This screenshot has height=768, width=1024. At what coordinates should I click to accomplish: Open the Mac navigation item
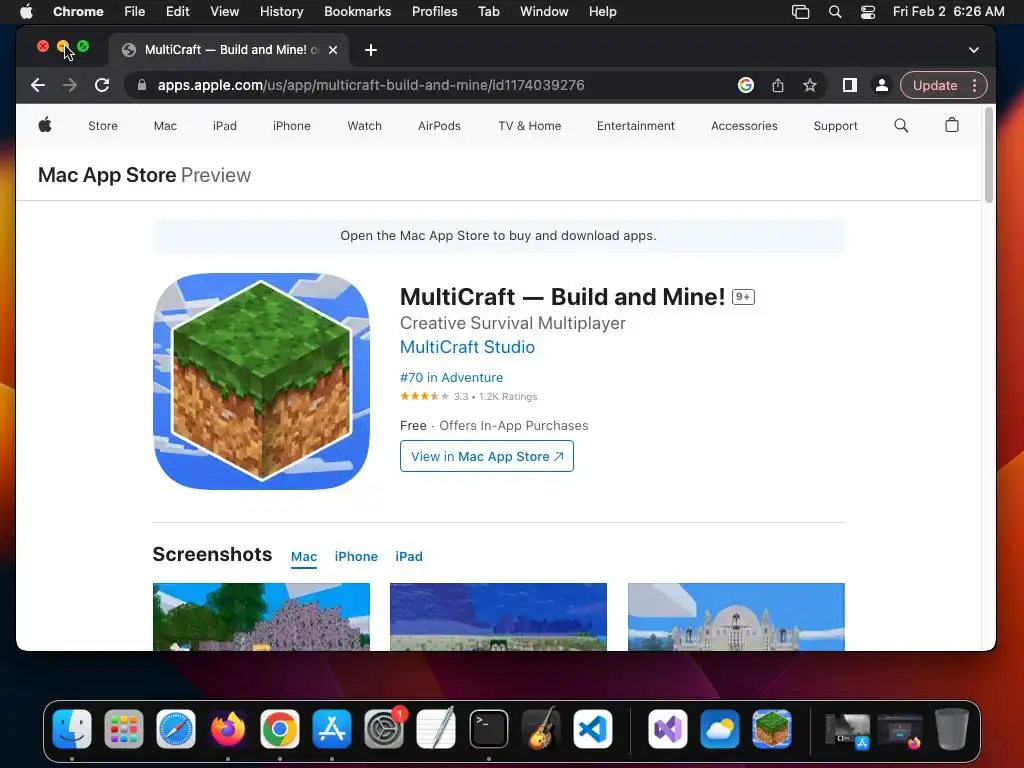[165, 125]
